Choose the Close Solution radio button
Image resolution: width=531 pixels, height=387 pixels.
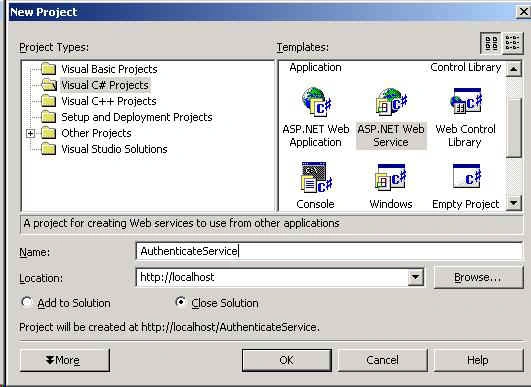coord(180,302)
